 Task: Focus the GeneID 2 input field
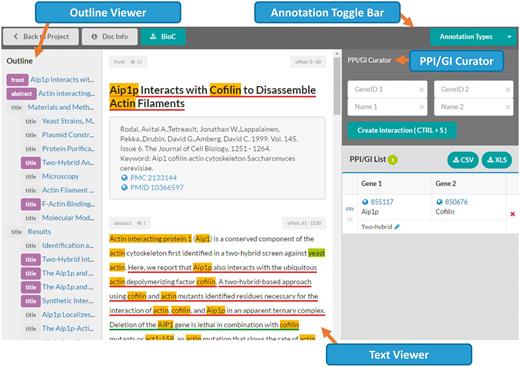[x=474, y=89]
